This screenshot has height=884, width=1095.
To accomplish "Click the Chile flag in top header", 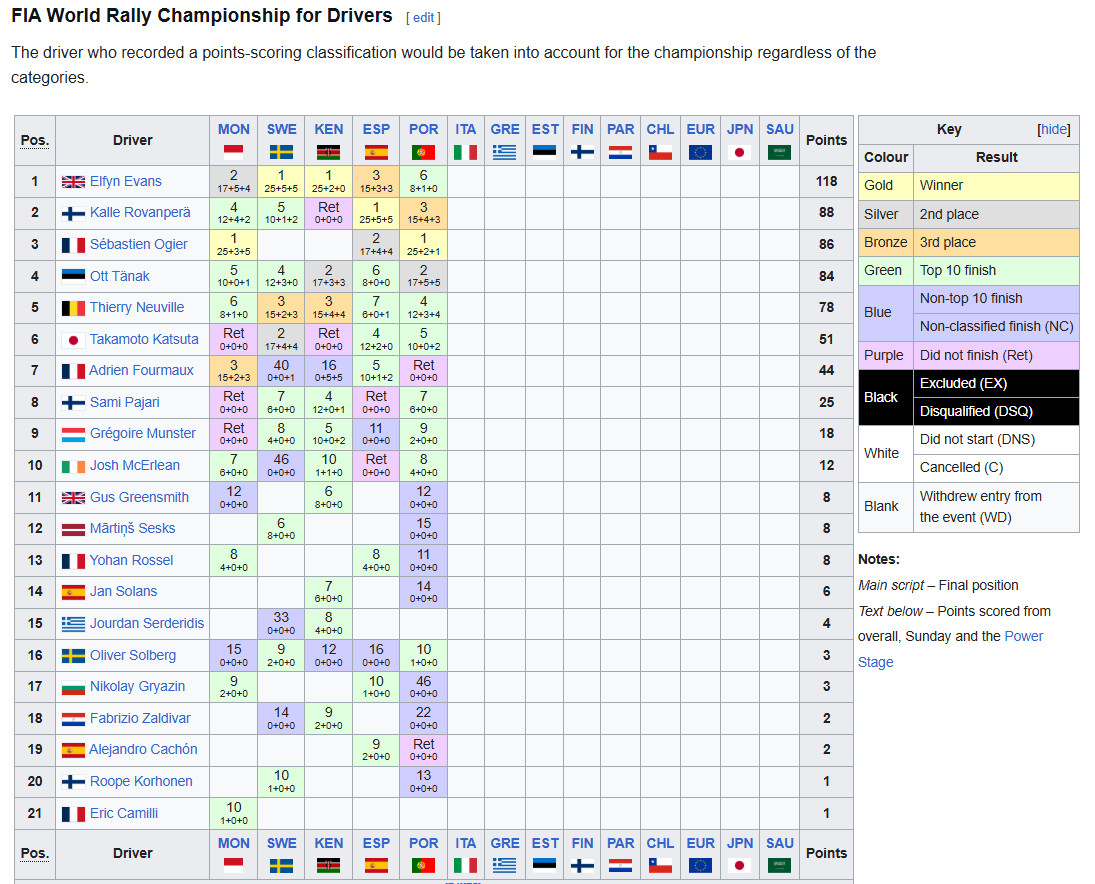I will 660,152.
